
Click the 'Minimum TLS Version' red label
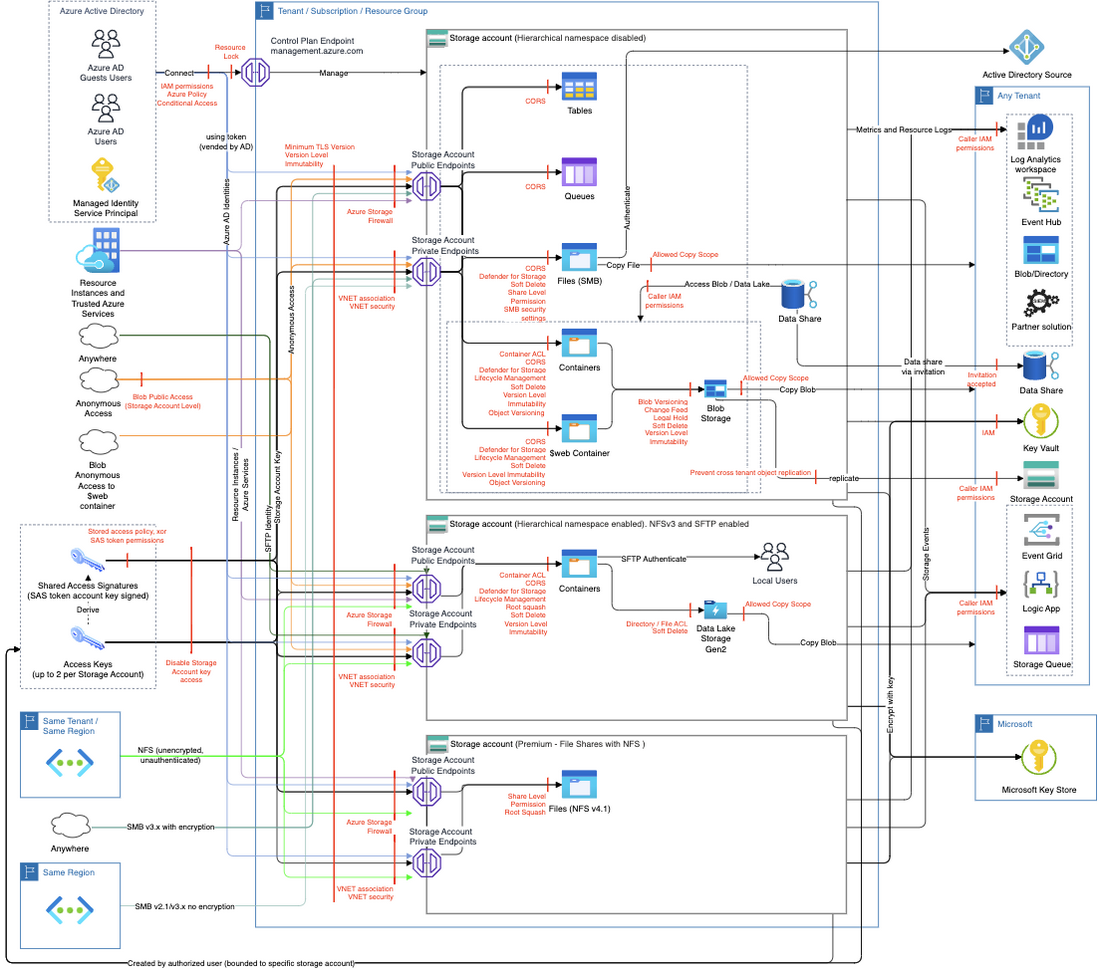(x=320, y=147)
